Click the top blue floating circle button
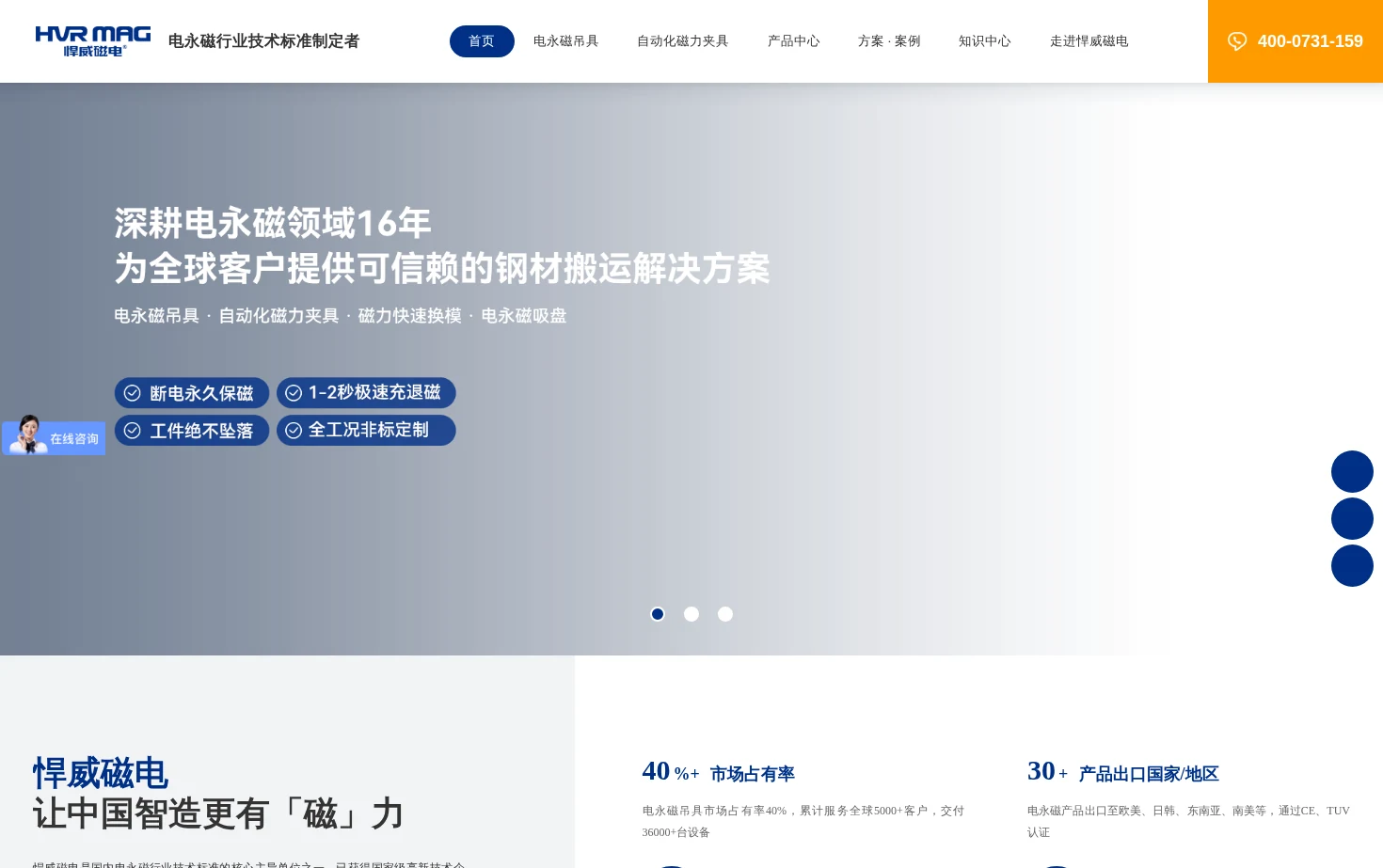The image size is (1383, 868). pos(1352,471)
